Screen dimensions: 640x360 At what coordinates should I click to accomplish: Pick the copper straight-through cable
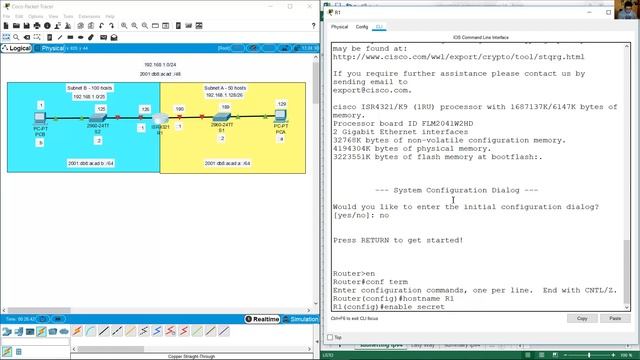coord(104,331)
